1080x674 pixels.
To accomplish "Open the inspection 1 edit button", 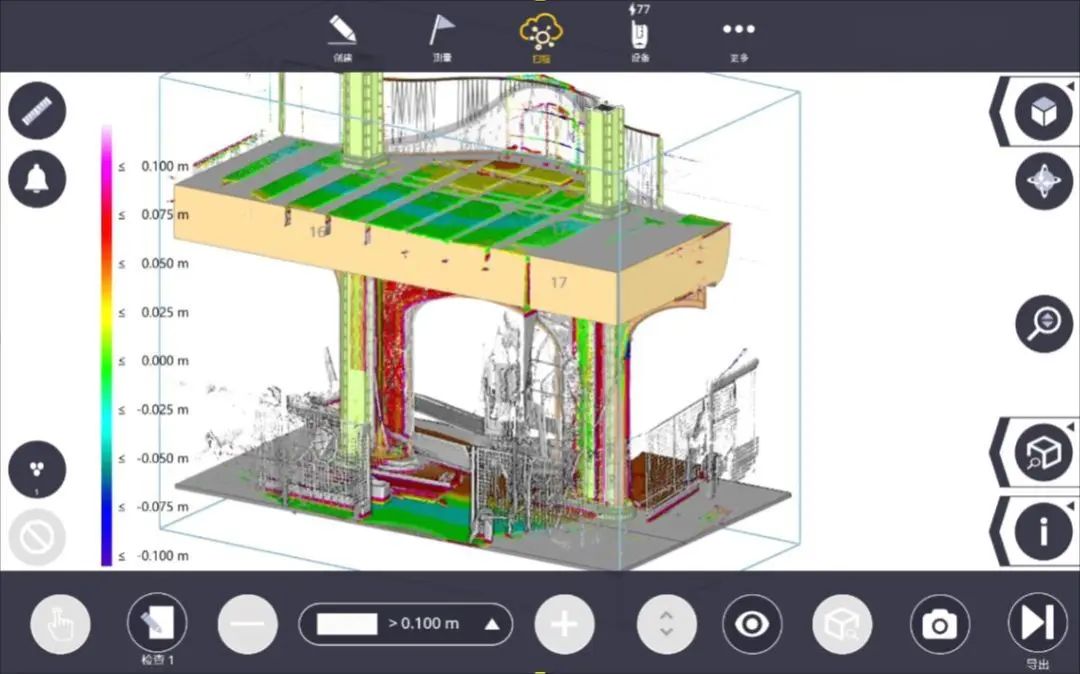I will pos(157,624).
